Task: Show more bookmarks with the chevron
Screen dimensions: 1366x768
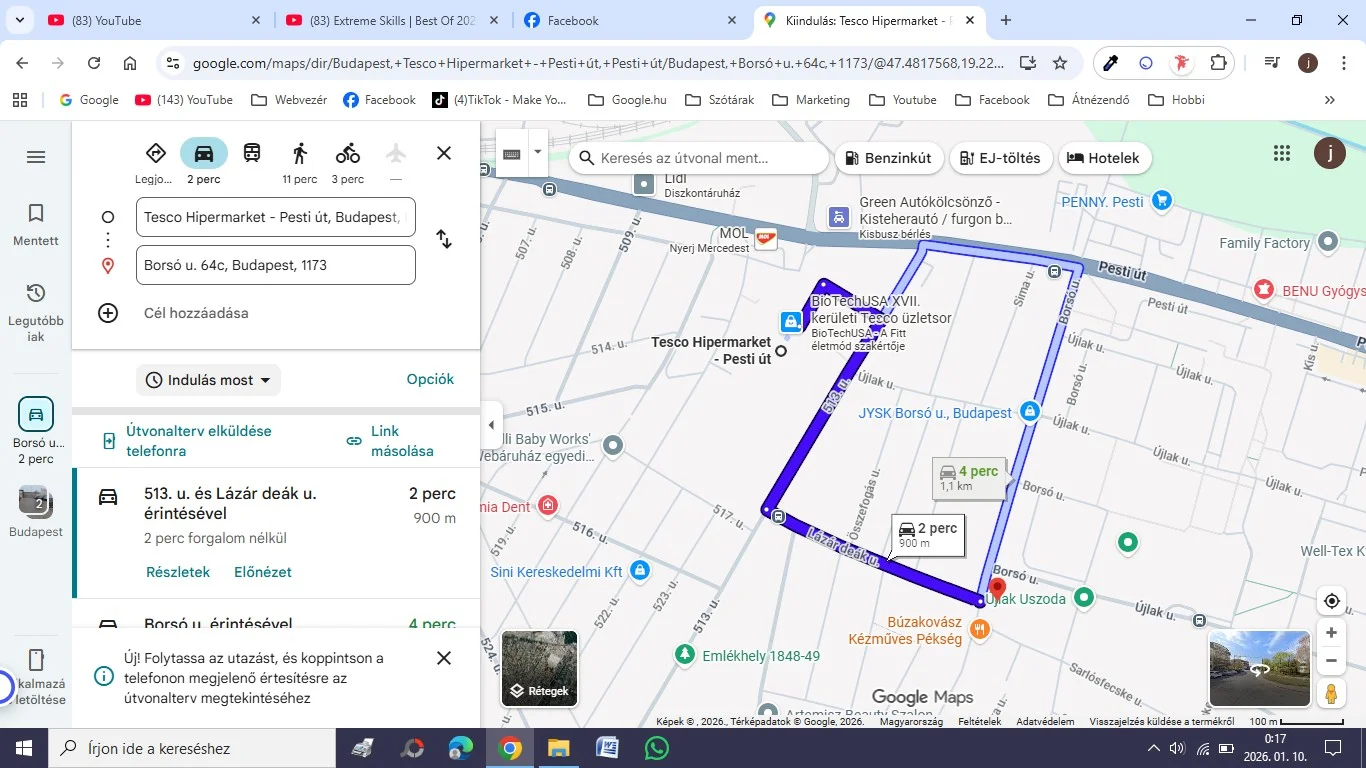Action: coord(1329,100)
